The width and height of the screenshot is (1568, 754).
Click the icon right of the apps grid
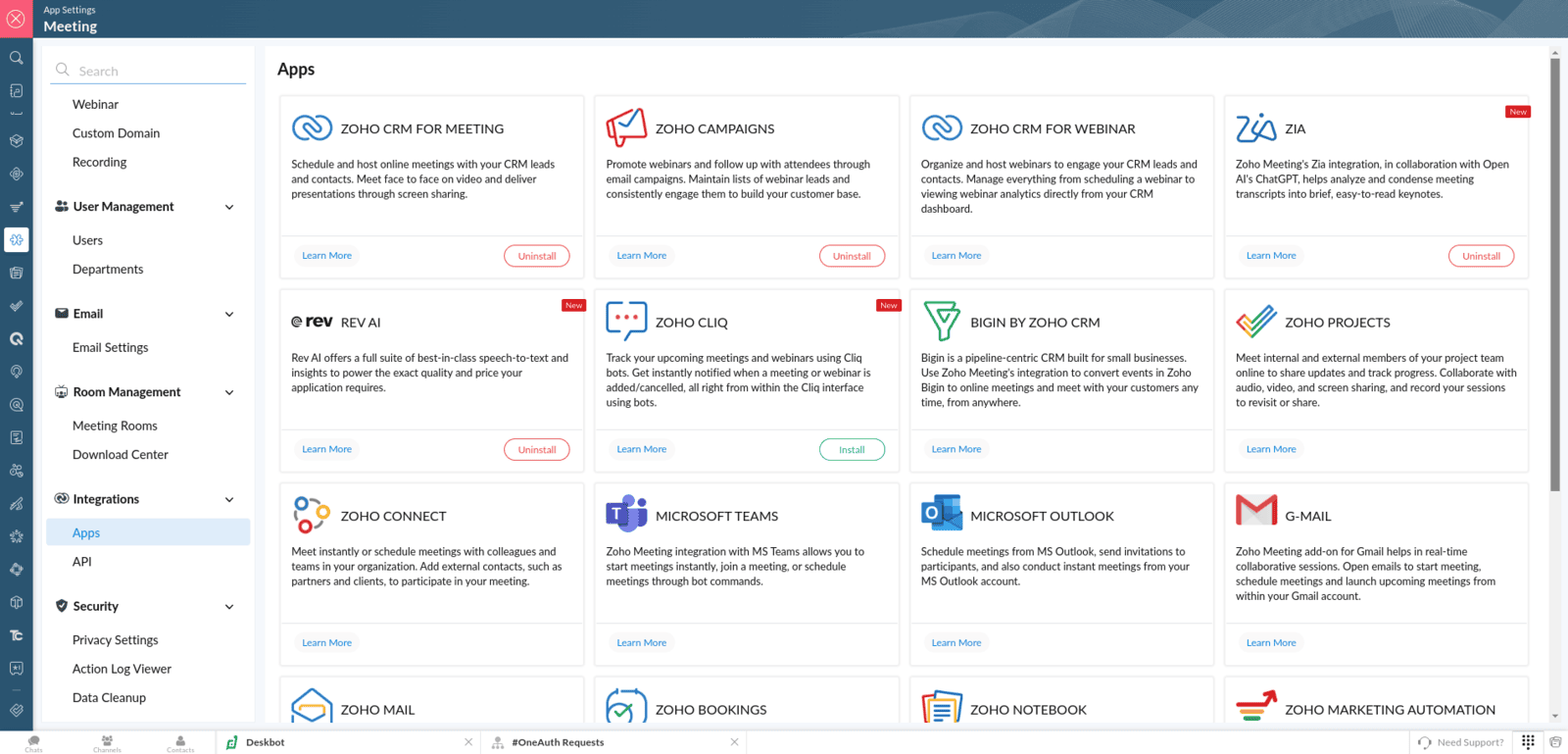pyautogui.click(x=1555, y=742)
